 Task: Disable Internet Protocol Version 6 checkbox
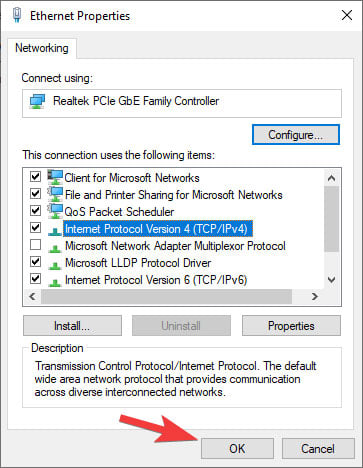point(35,278)
